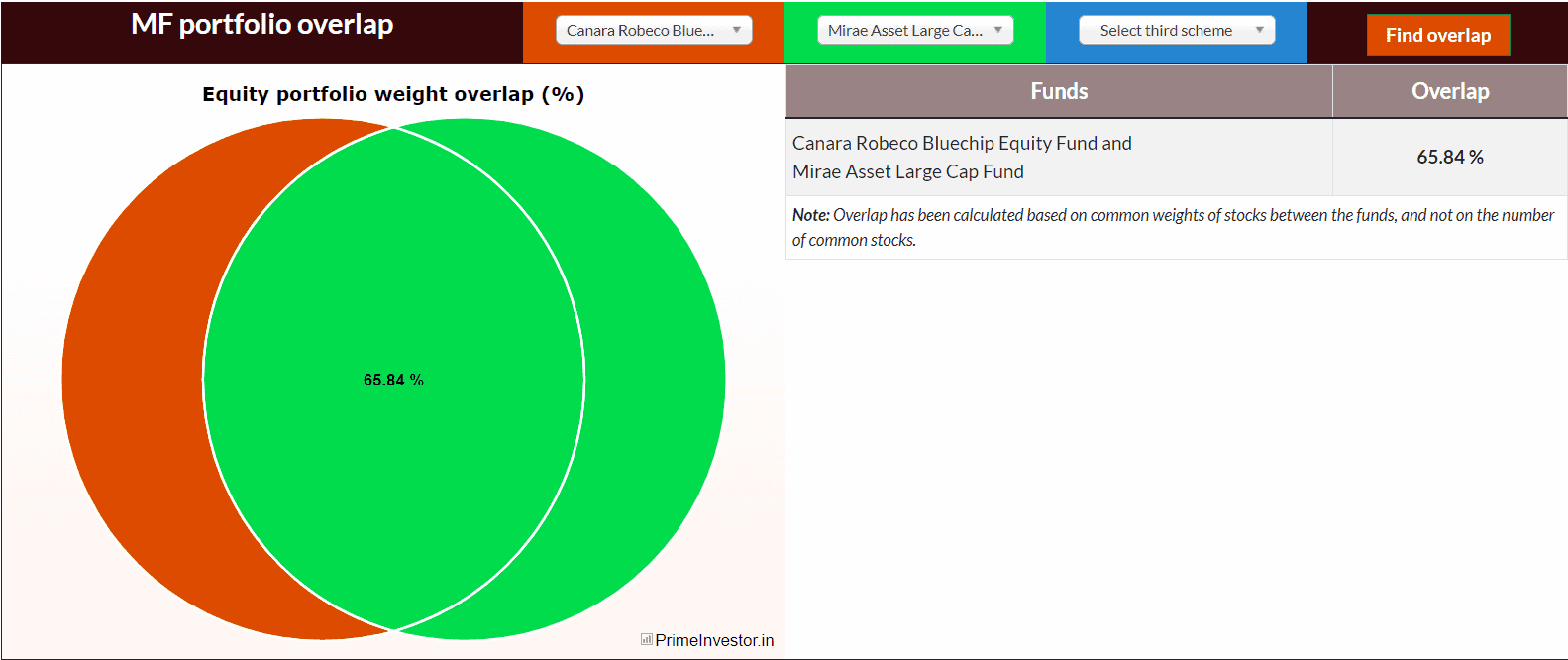The width and height of the screenshot is (1568, 660).
Task: Click the Funds column header
Action: click(x=1059, y=91)
